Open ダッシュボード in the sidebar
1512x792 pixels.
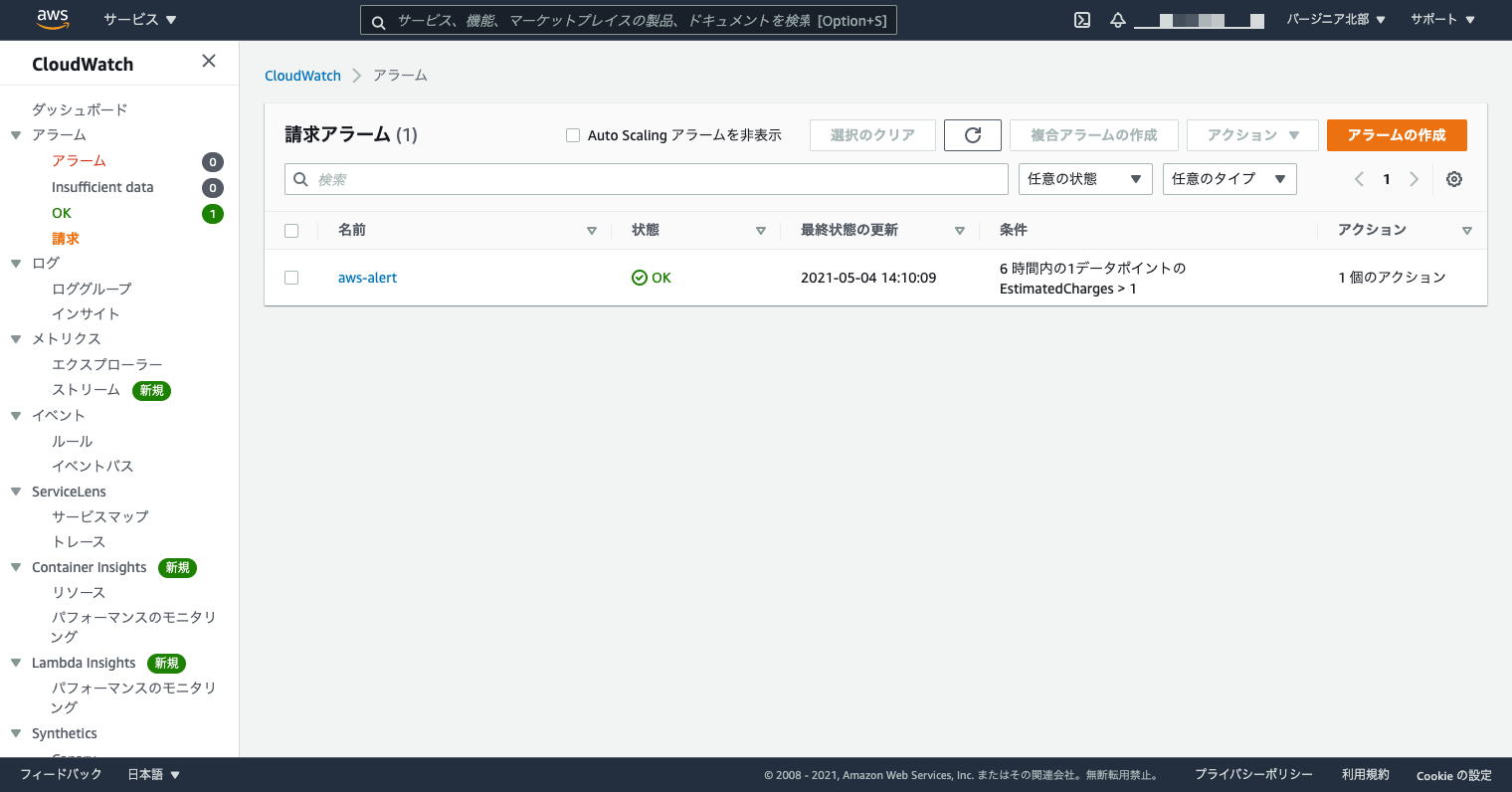(80, 109)
